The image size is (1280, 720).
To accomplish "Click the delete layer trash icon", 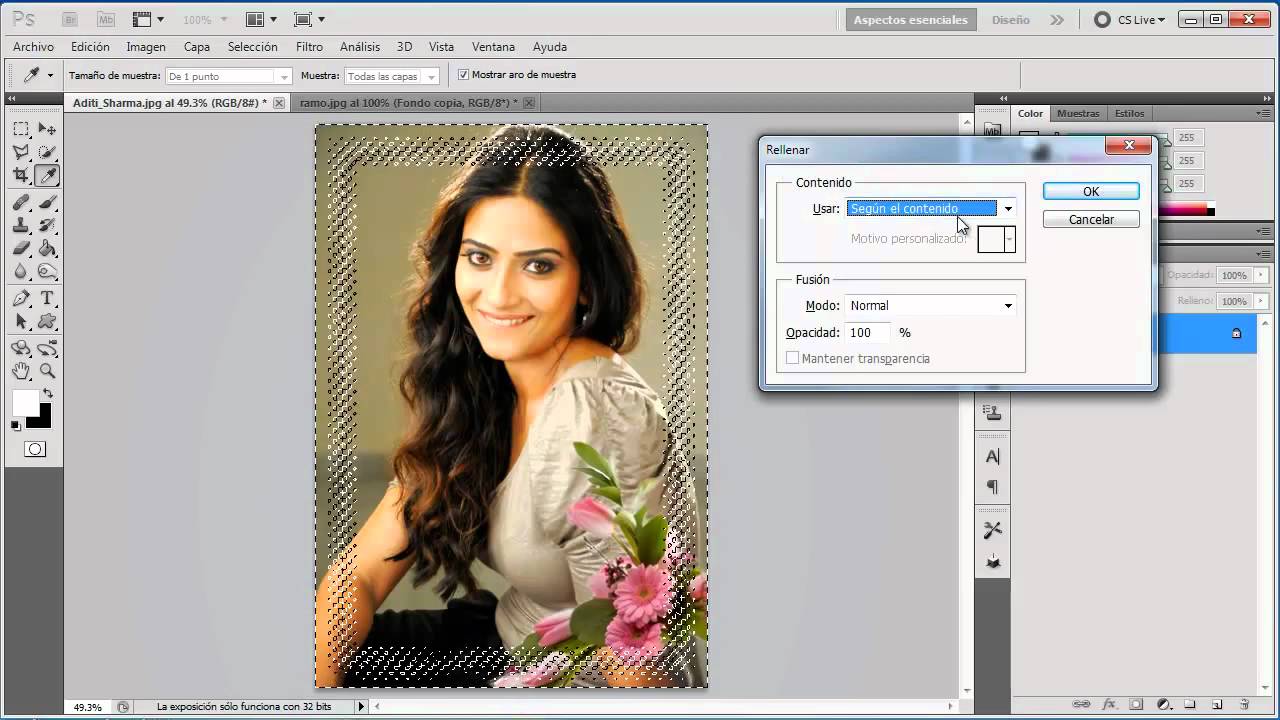I will click(x=1244, y=704).
